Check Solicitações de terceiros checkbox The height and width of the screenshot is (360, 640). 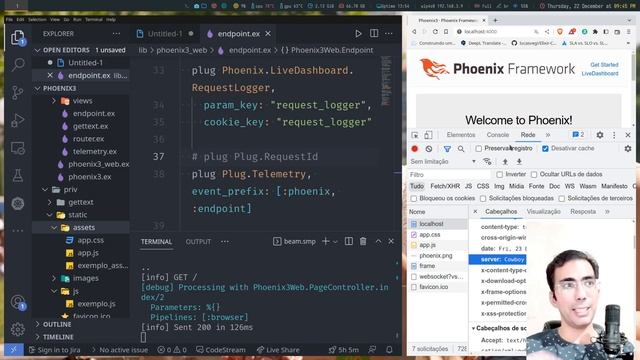pos(562,198)
